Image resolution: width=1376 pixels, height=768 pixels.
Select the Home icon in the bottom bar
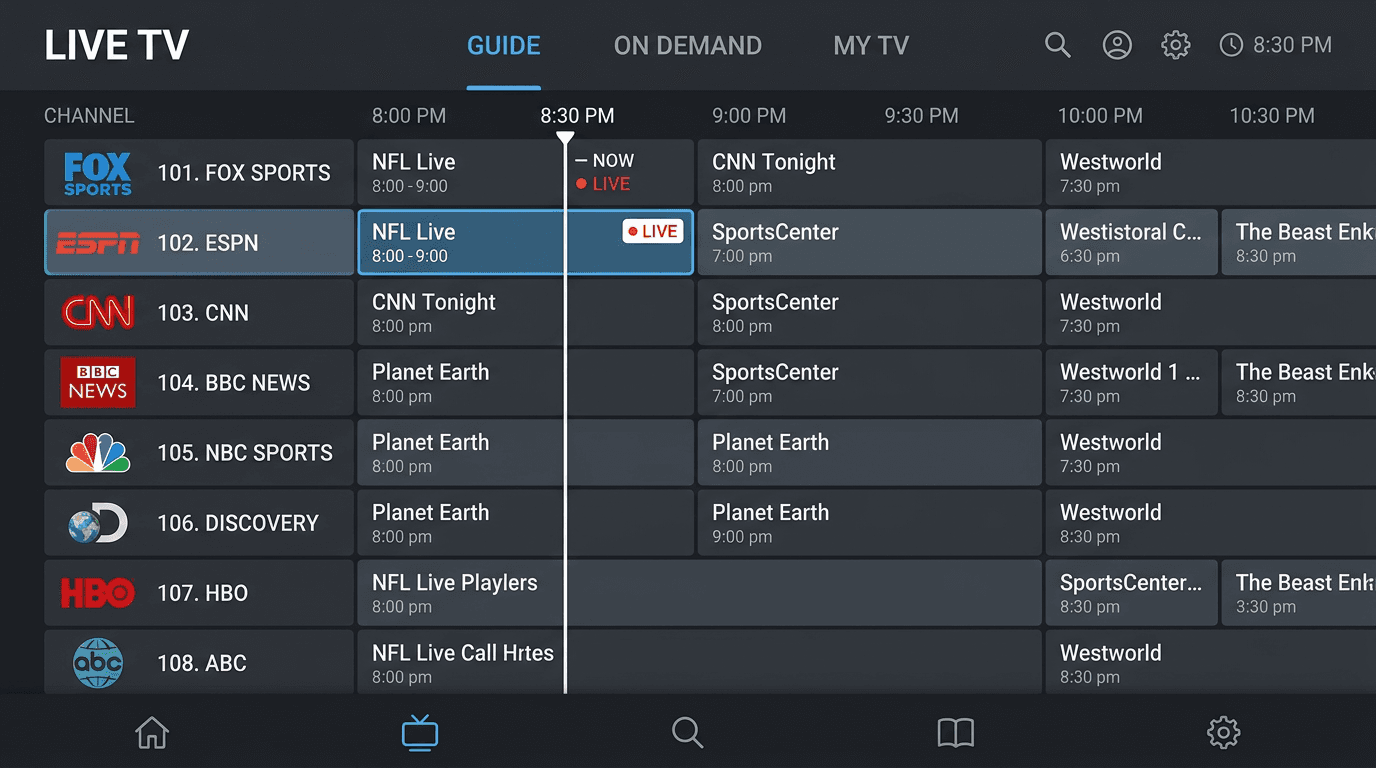coord(151,733)
